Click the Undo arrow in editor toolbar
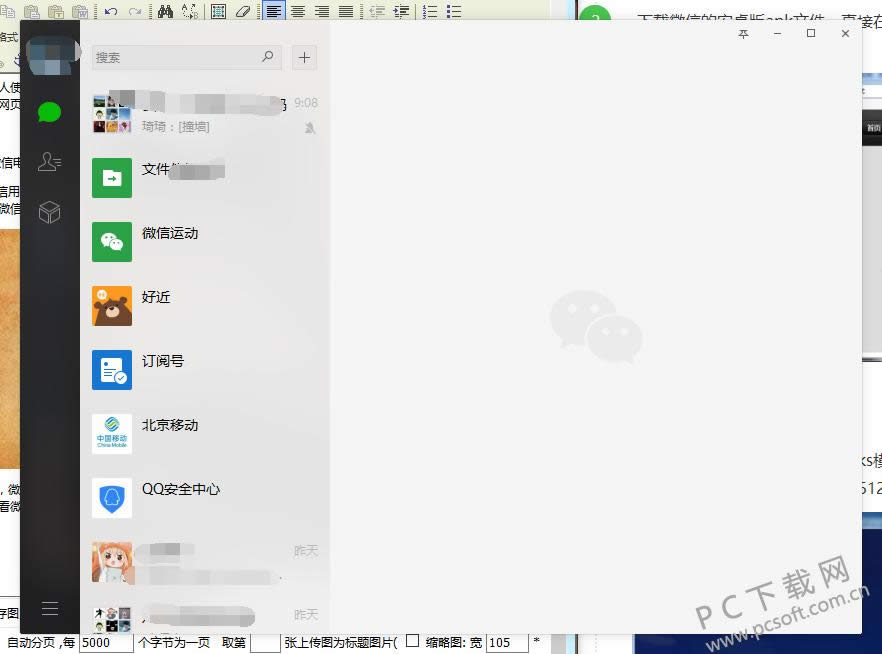This screenshot has width=882, height=654. [111, 12]
